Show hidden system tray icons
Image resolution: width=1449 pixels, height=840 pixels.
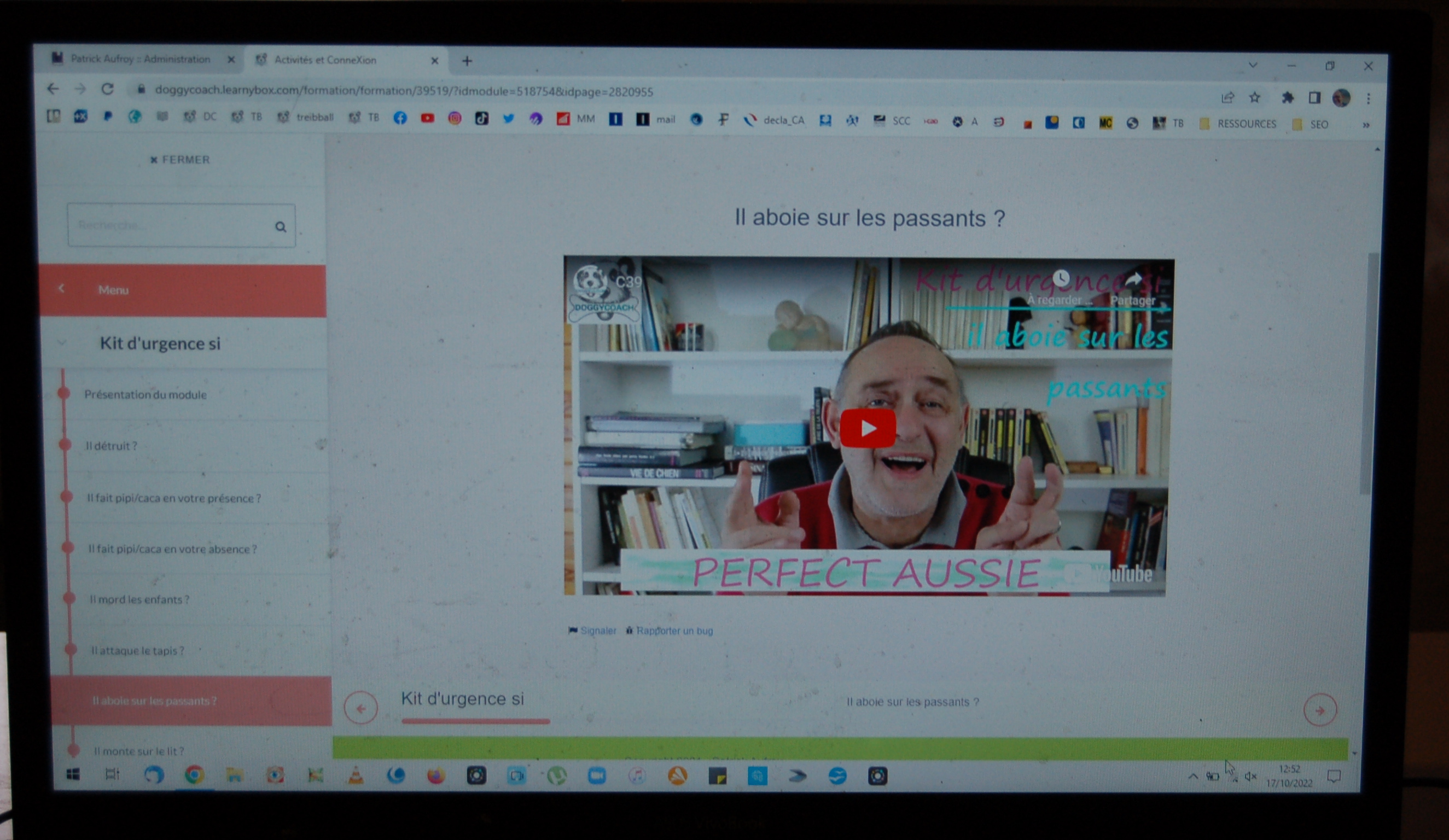pos(1193,776)
